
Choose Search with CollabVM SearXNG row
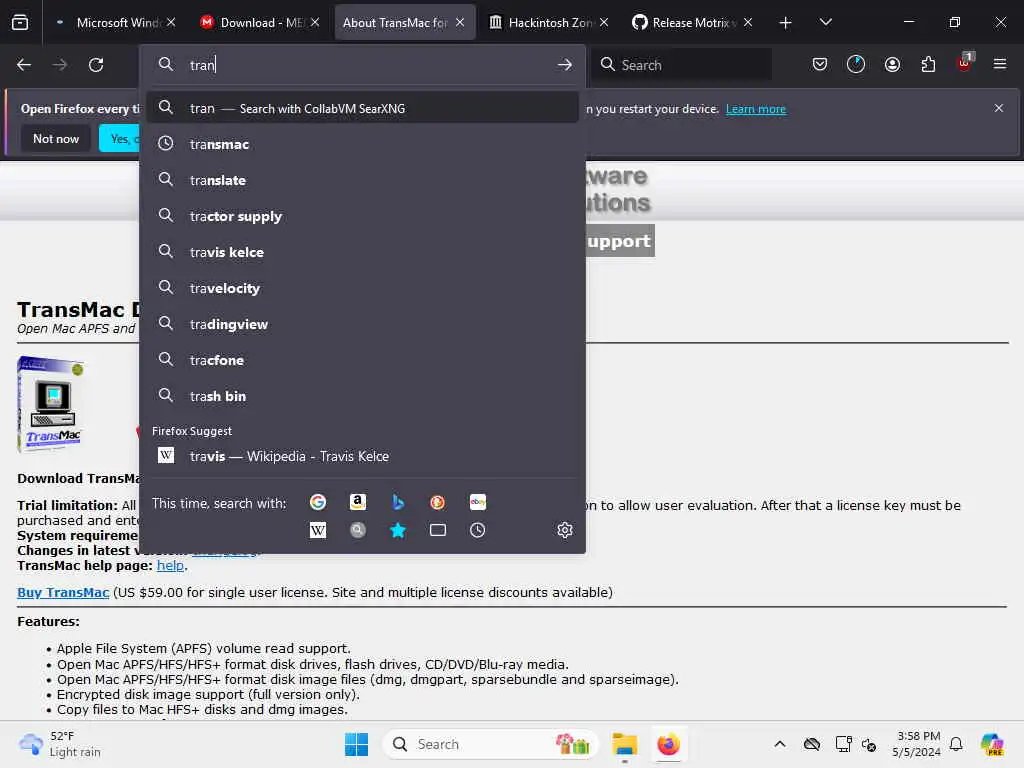[362, 108]
